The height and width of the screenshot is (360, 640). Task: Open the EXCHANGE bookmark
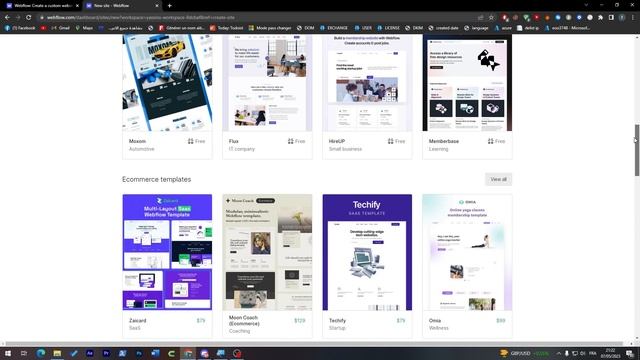pos(334,28)
